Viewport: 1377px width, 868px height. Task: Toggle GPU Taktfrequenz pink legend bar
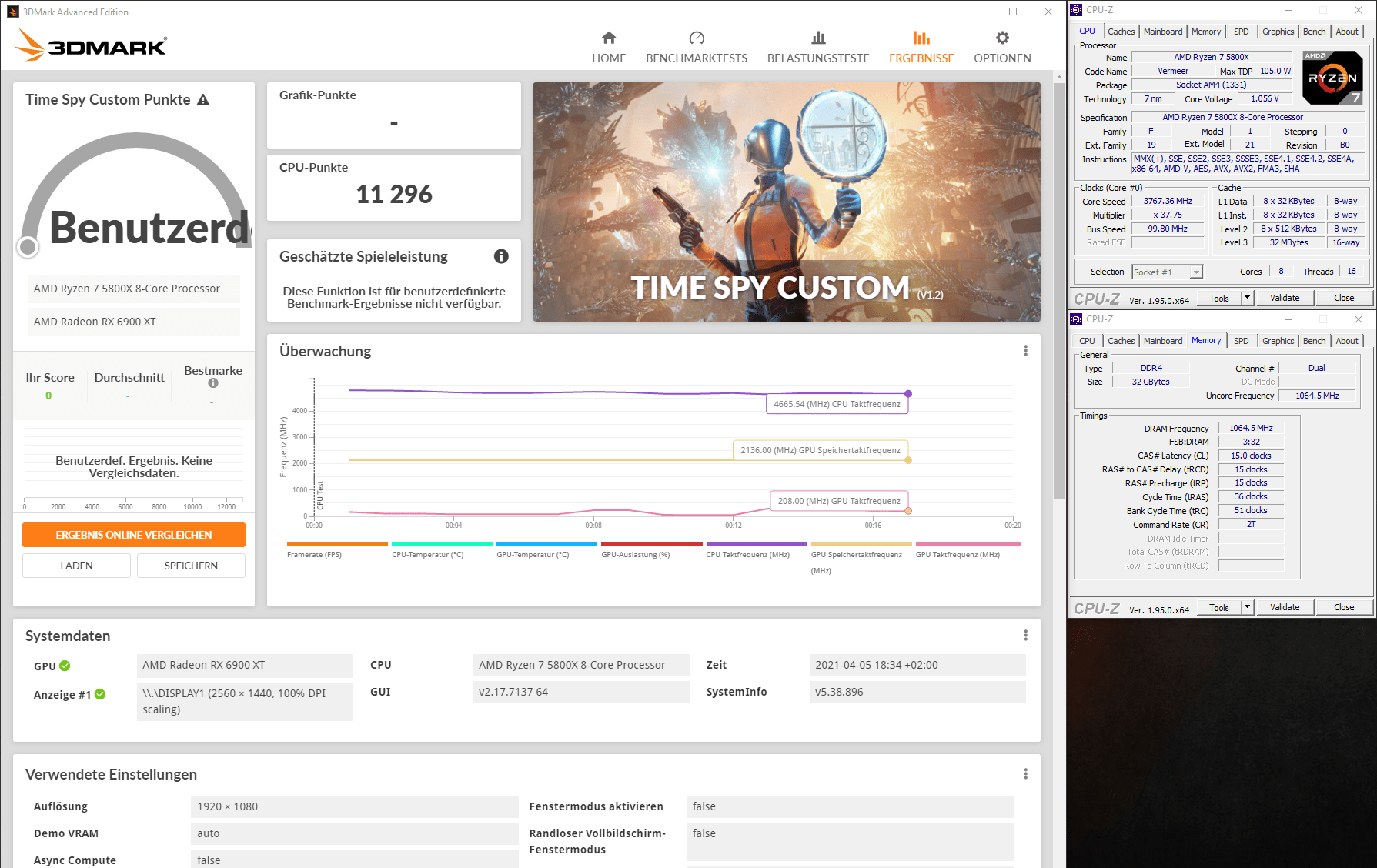coord(968,544)
